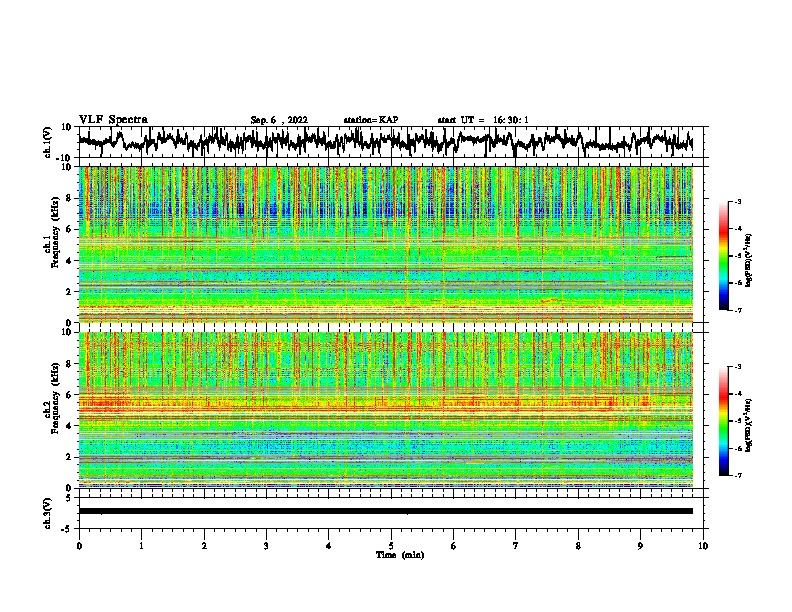The height and width of the screenshot is (612, 792).
Task: Click the "-5" tick on ch.3(V) axis
Action: (x=67, y=529)
